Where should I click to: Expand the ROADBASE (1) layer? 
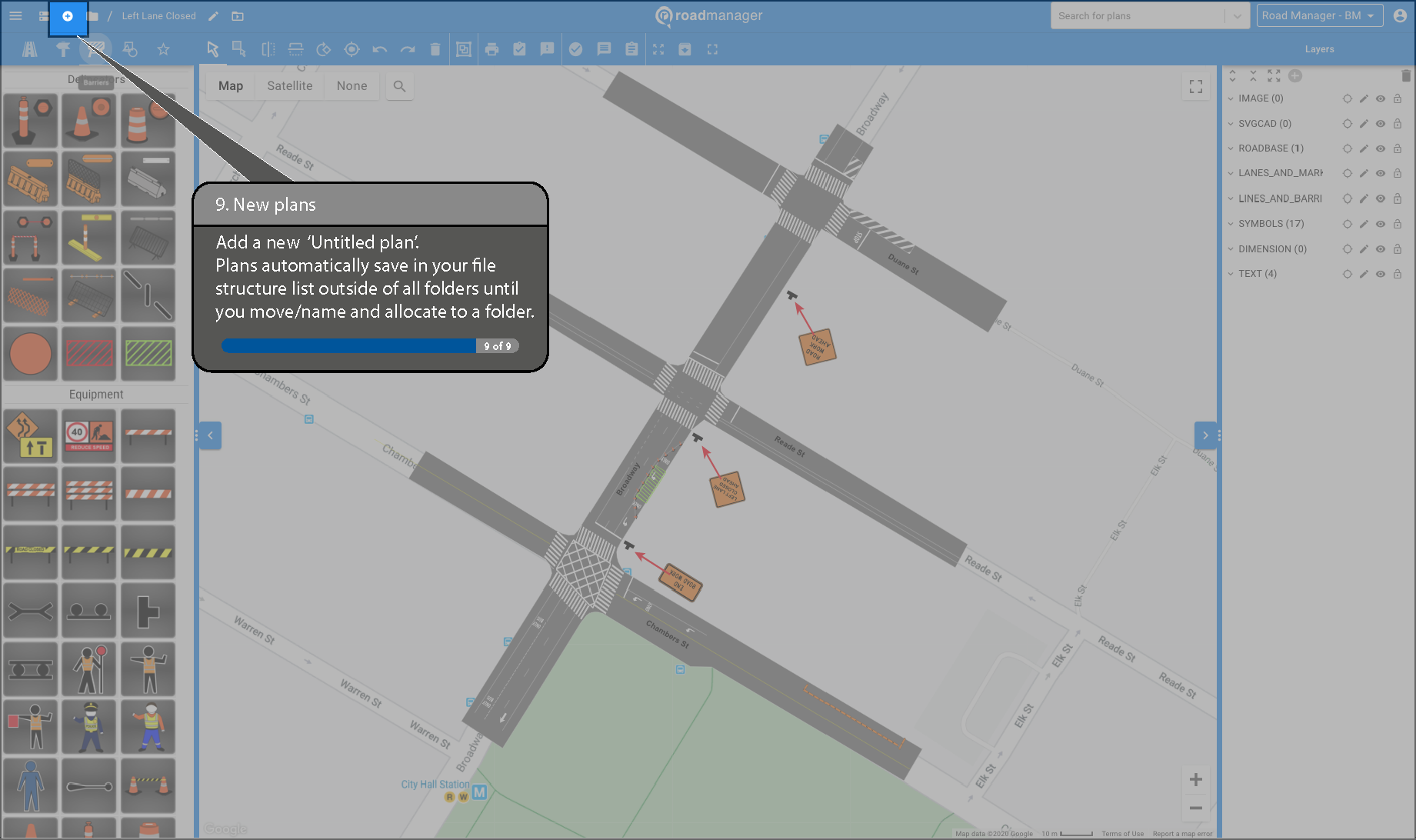coord(1231,148)
